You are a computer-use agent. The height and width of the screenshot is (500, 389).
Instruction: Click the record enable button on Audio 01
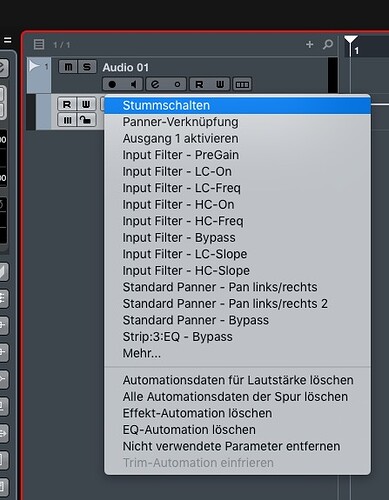pos(112,84)
